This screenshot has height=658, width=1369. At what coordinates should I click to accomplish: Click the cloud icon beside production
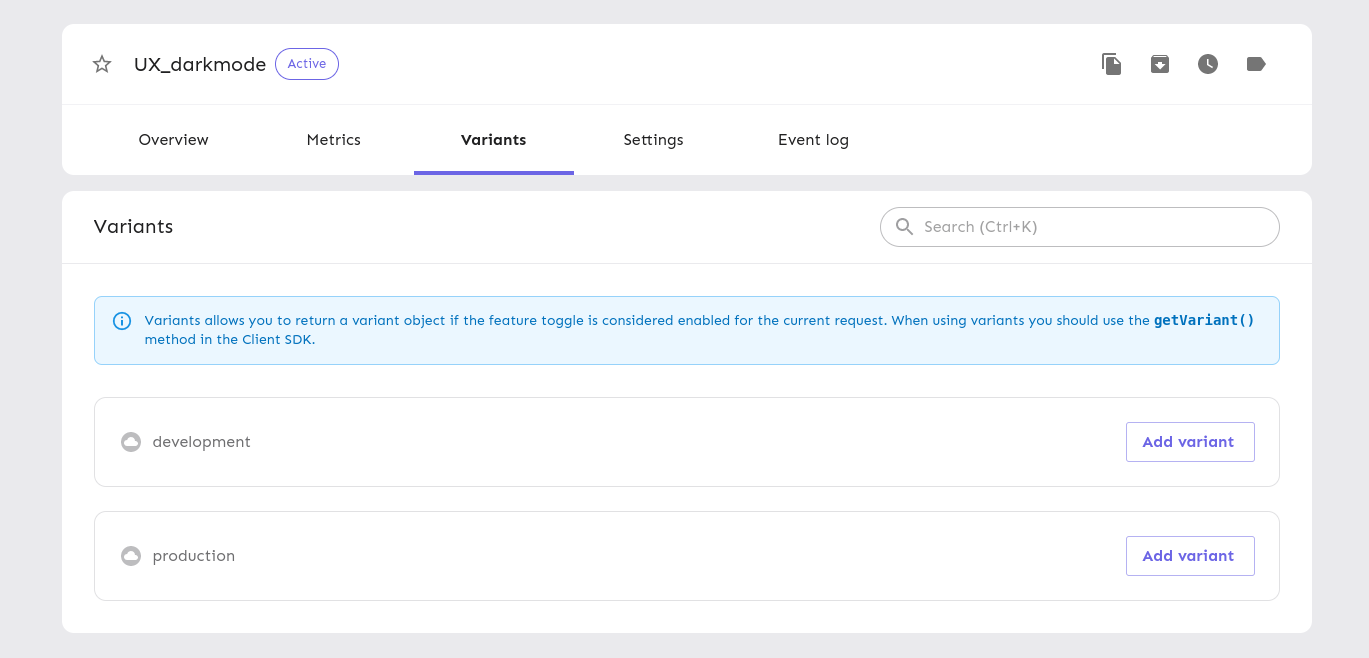tap(131, 556)
